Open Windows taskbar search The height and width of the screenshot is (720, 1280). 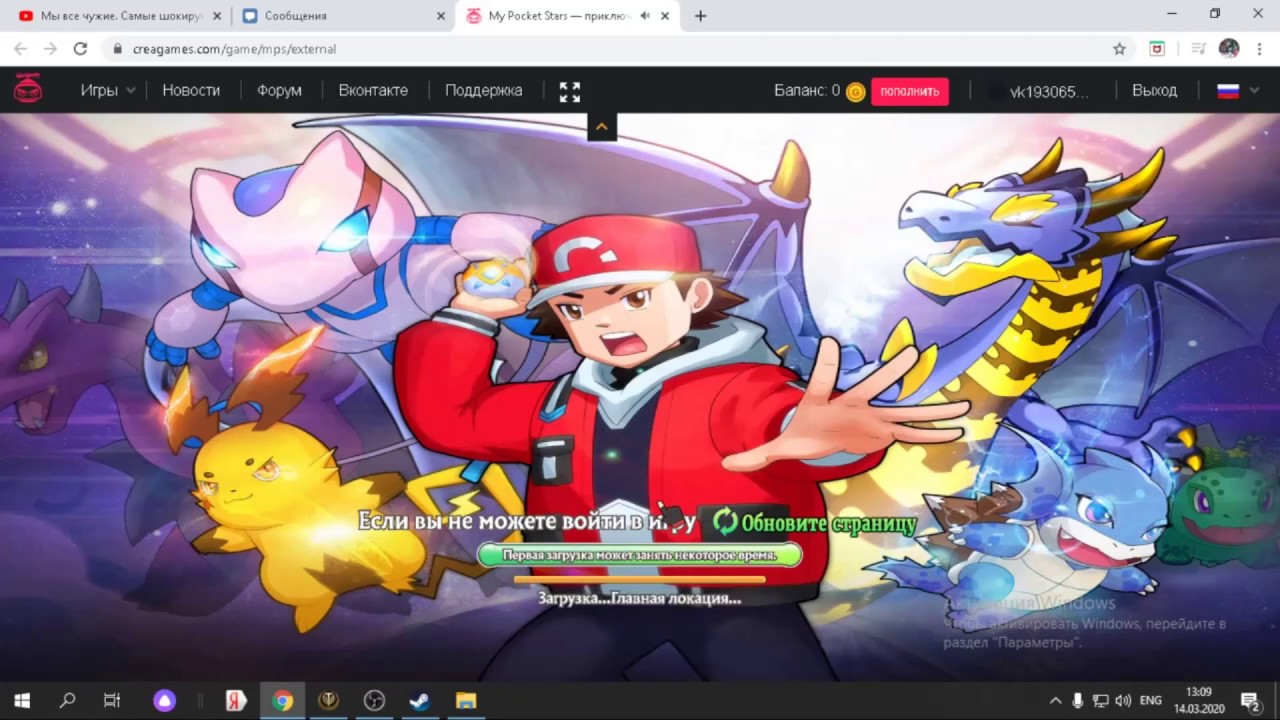[x=67, y=701]
